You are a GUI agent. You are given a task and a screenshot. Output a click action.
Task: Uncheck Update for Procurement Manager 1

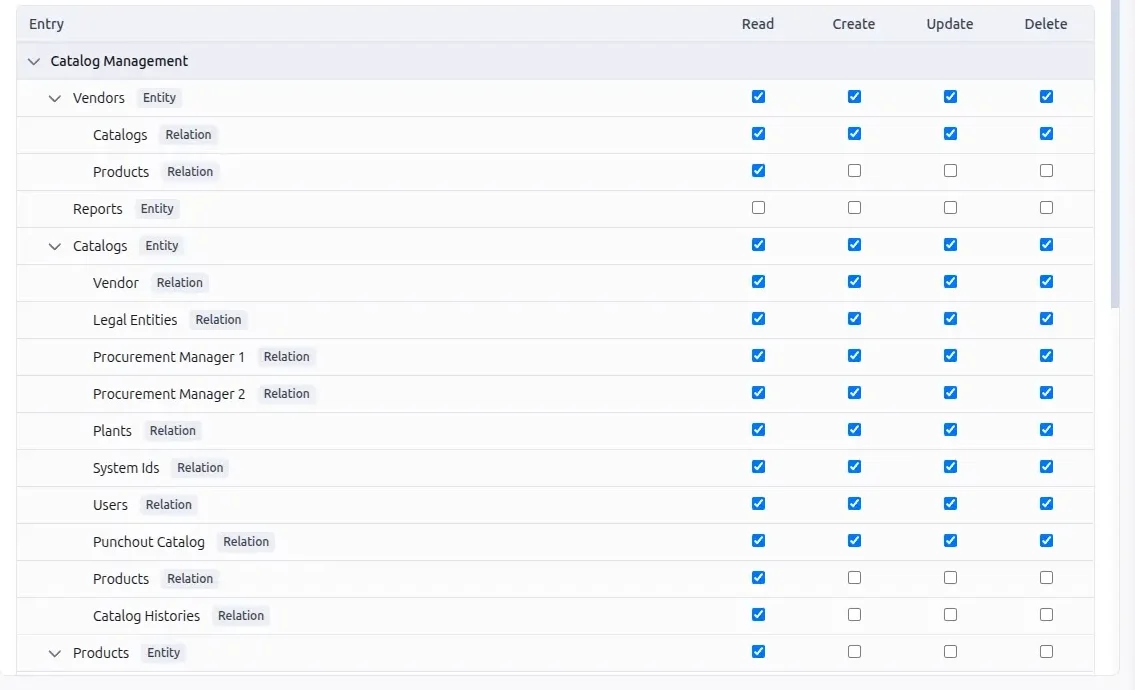950,355
